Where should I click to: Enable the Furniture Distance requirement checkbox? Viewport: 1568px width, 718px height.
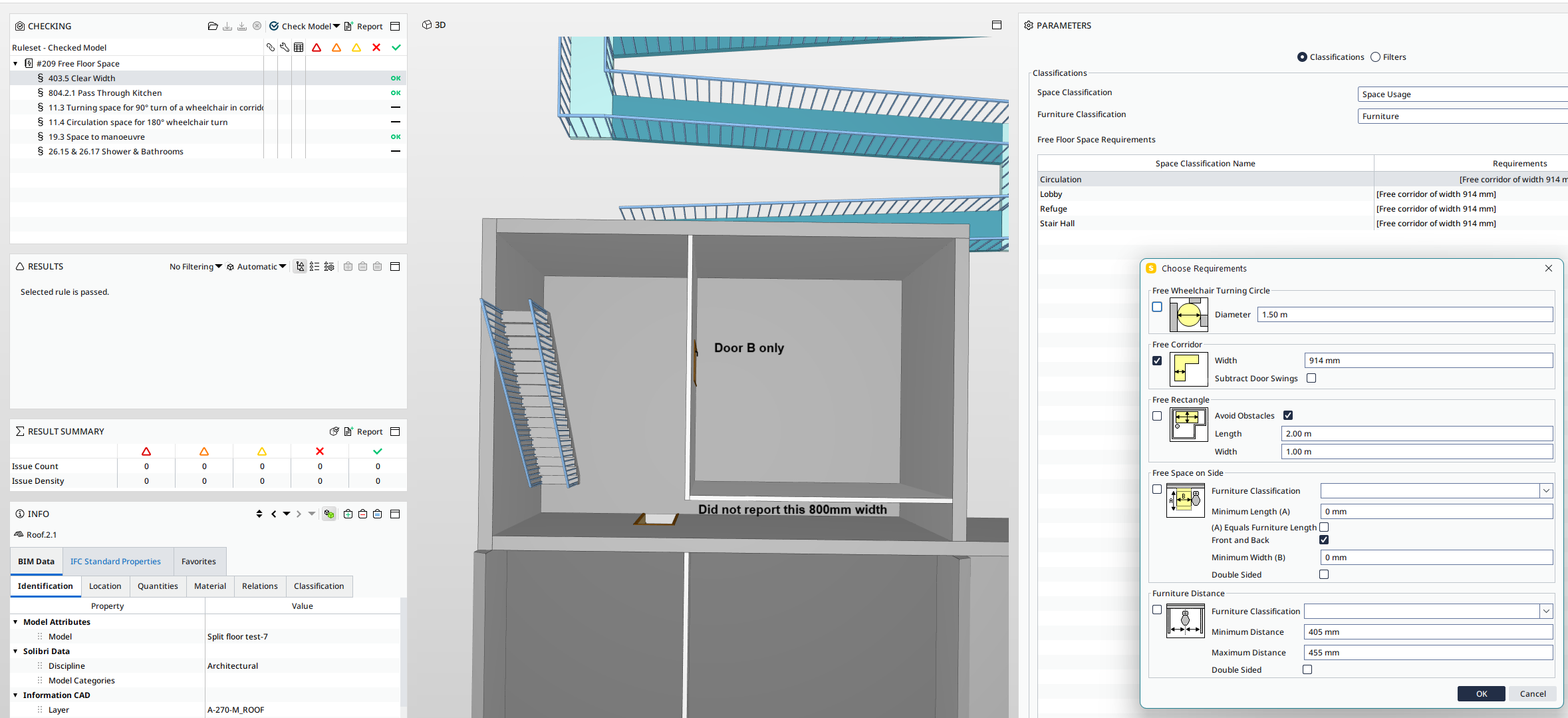pos(1157,610)
